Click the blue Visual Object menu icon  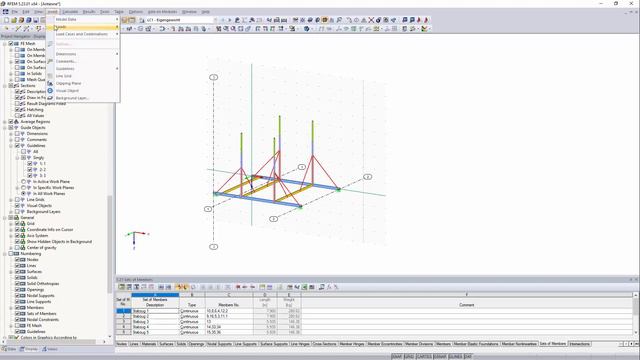point(50,91)
